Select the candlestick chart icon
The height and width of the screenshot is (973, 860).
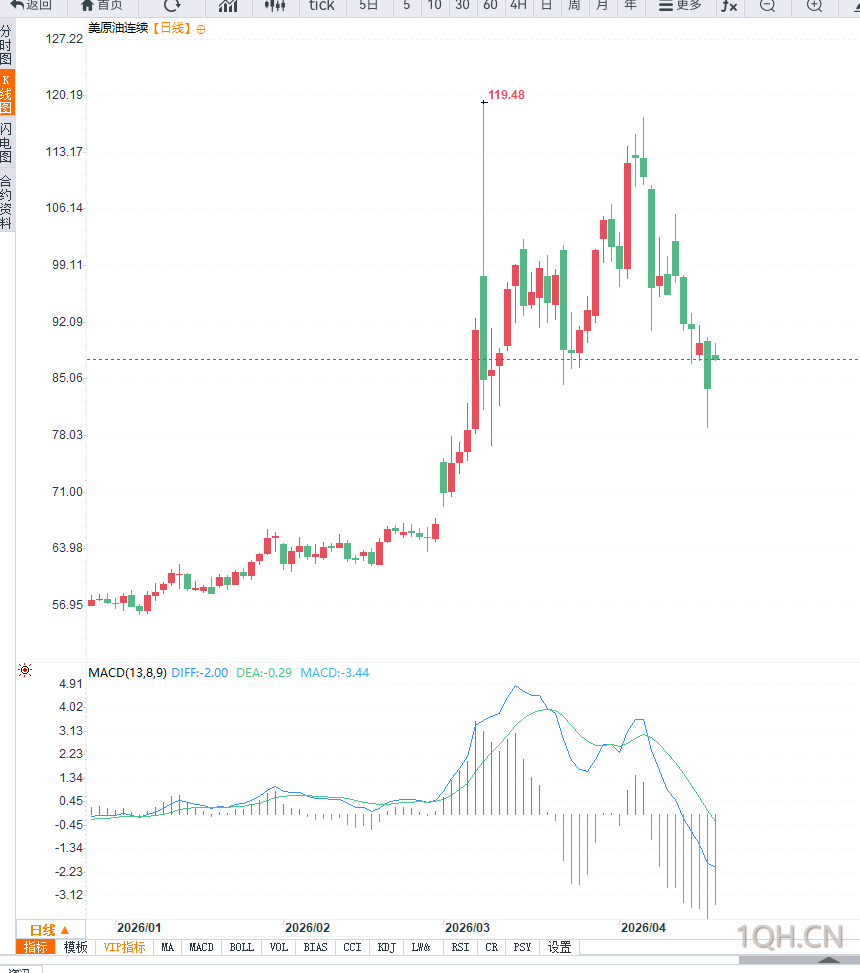(275, 5)
